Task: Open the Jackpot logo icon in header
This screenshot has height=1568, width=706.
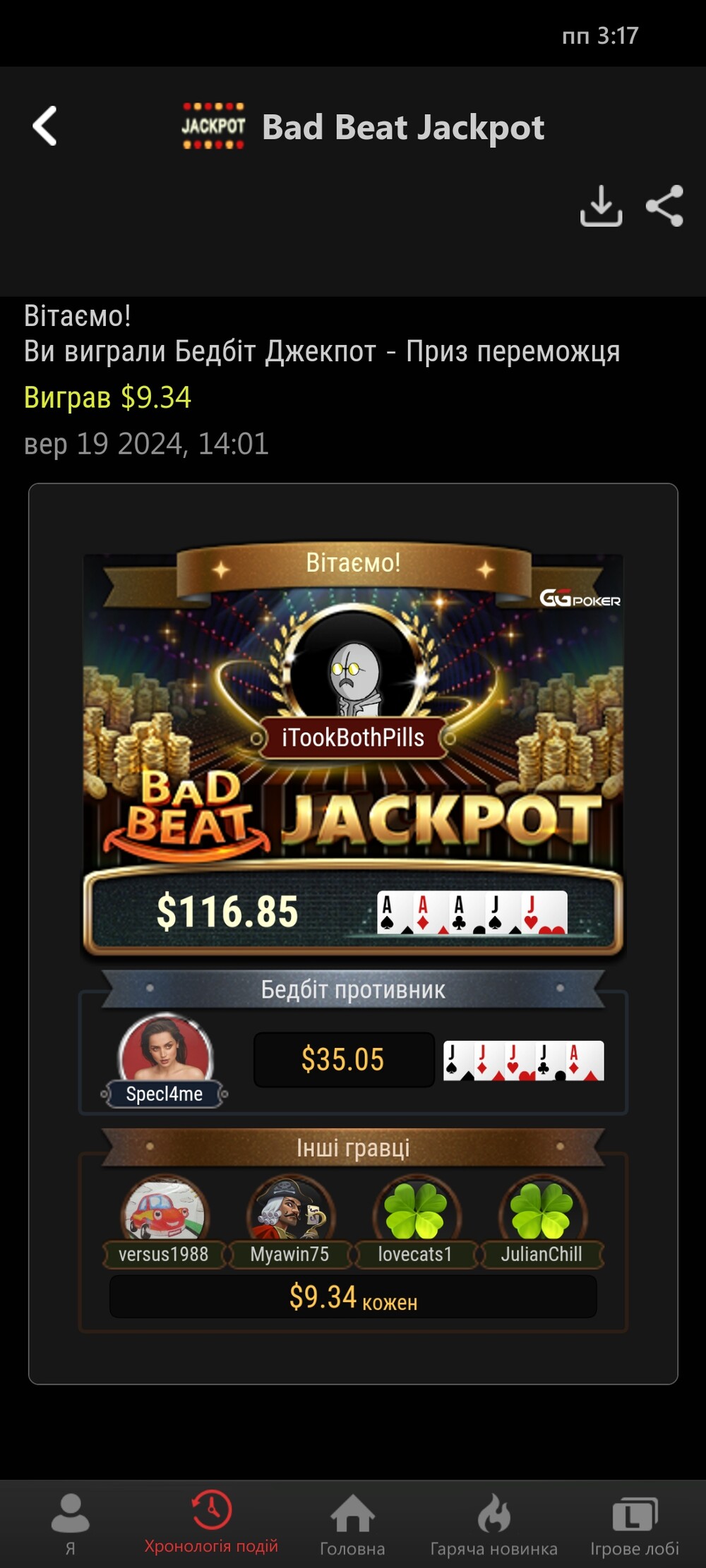Action: (213, 126)
